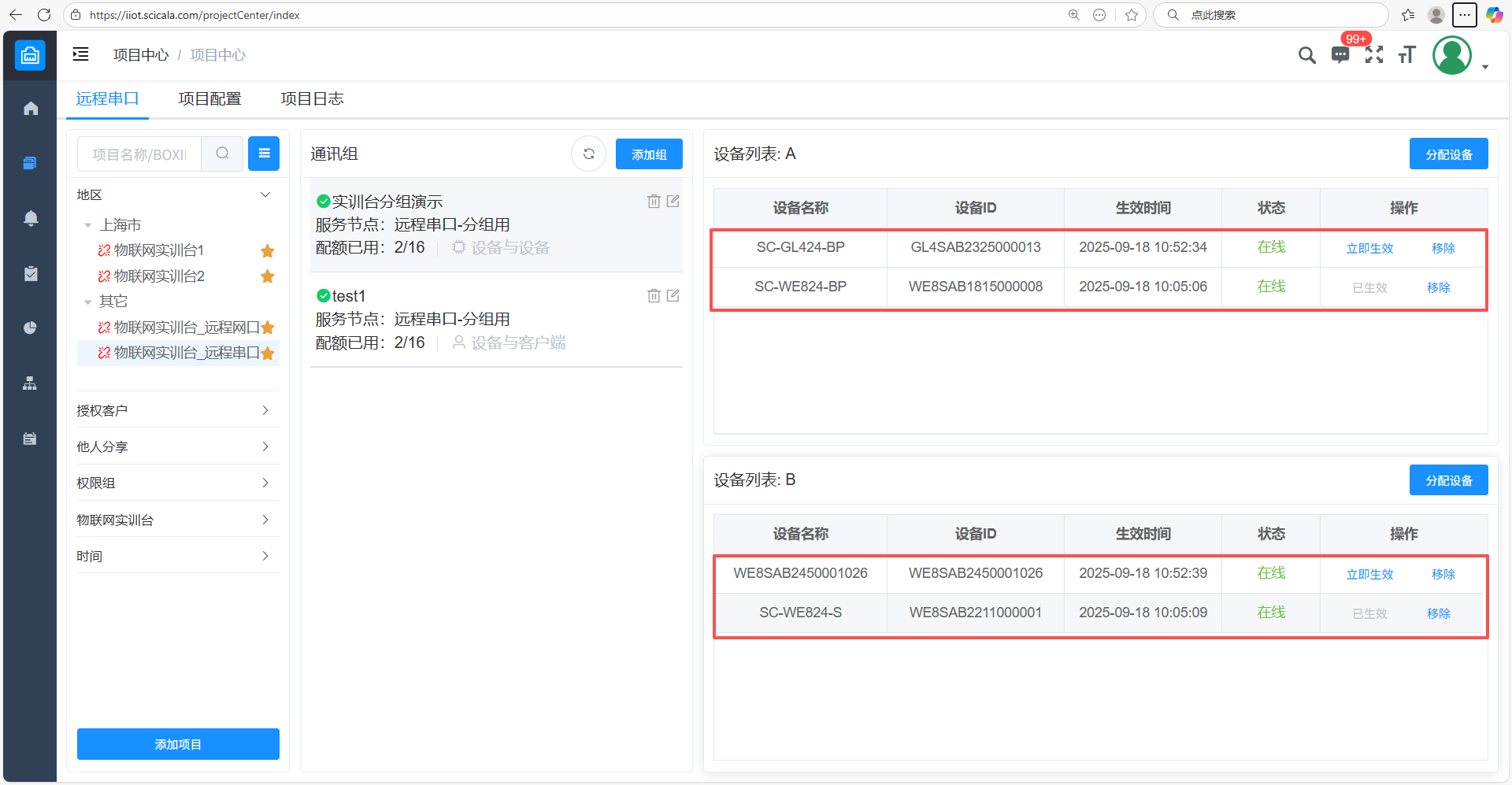Open the bell notifications icon in sidebar
Image resolution: width=1512 pixels, height=785 pixels.
[31, 218]
